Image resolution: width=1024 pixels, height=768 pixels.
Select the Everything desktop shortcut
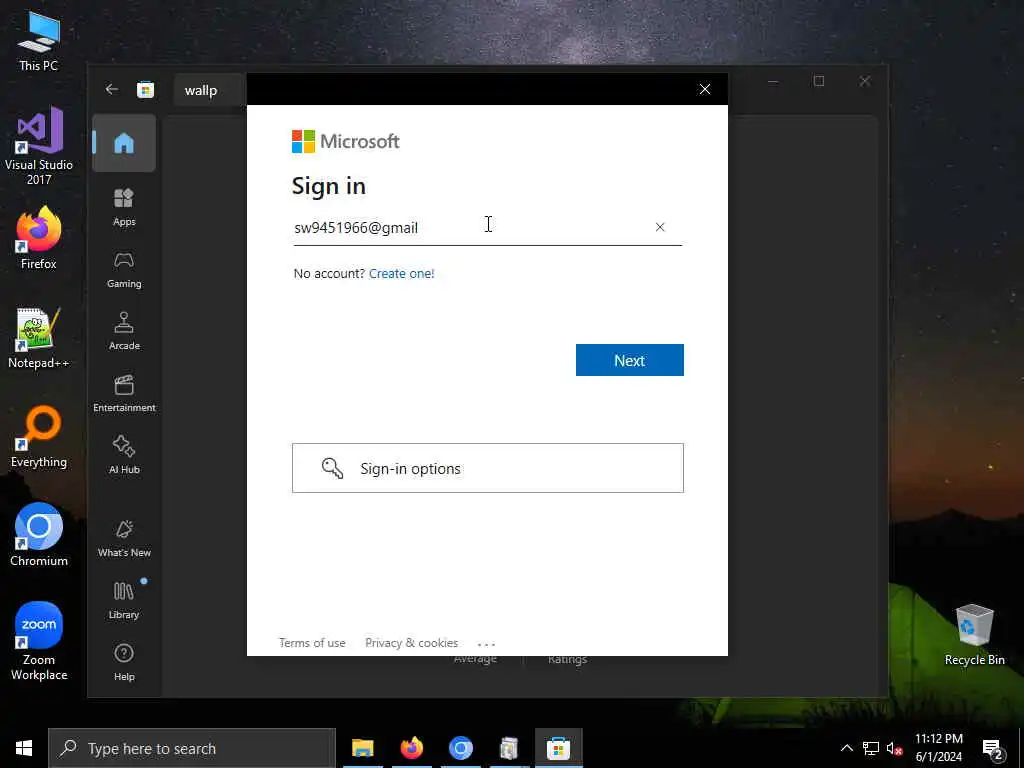(x=39, y=436)
